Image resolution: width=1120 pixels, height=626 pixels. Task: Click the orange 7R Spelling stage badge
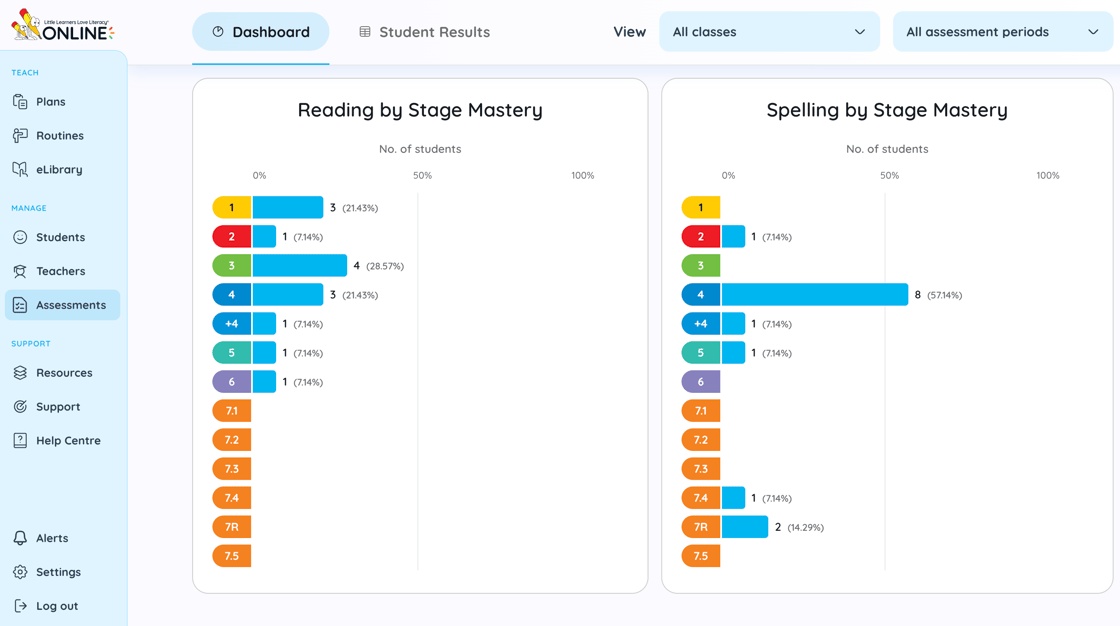click(700, 527)
